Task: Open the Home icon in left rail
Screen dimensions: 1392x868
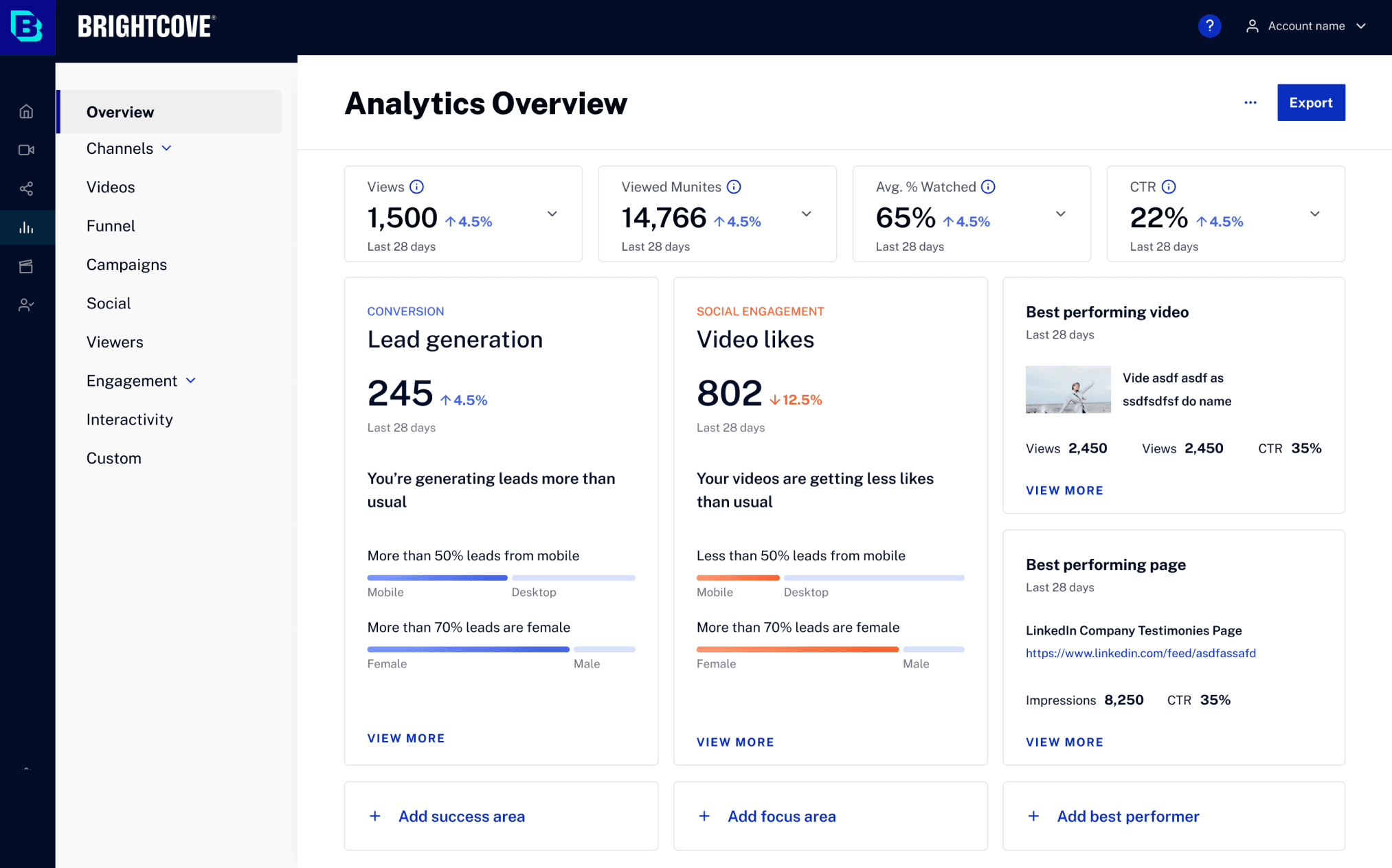Action: (26, 111)
